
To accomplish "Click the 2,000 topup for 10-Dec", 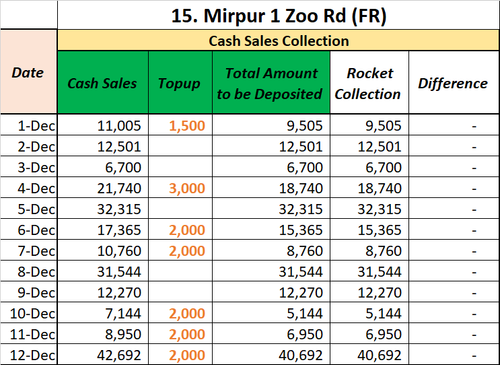I will (180, 313).
